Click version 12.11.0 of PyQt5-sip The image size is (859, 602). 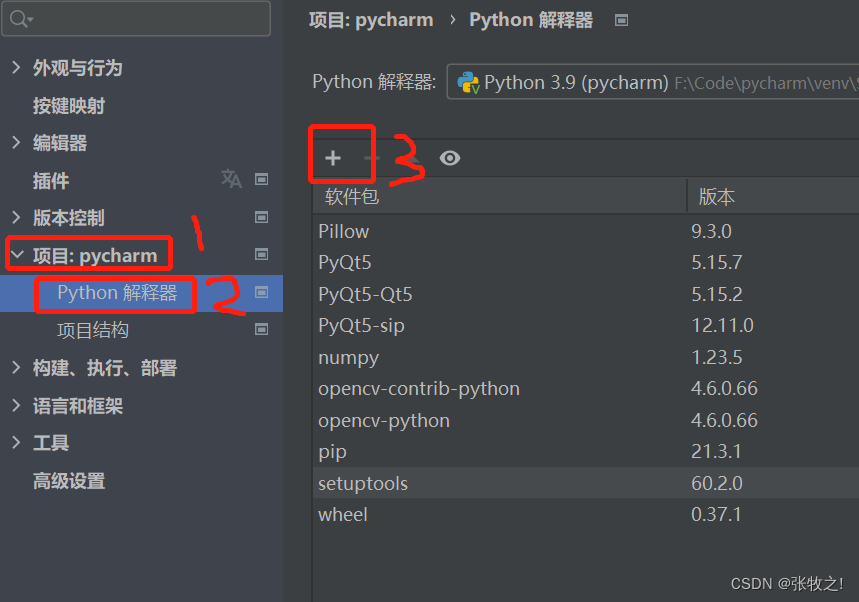point(722,325)
